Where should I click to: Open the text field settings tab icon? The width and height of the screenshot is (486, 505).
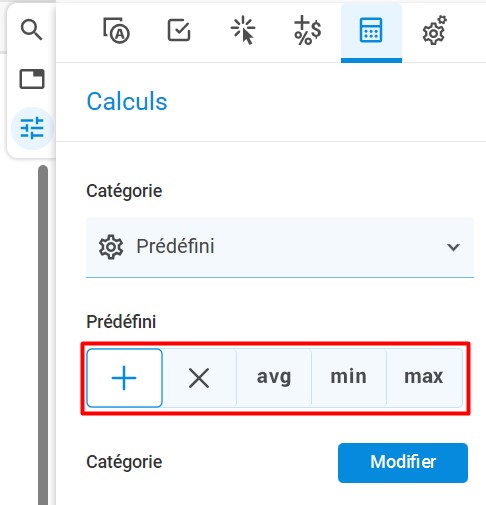tap(116, 31)
